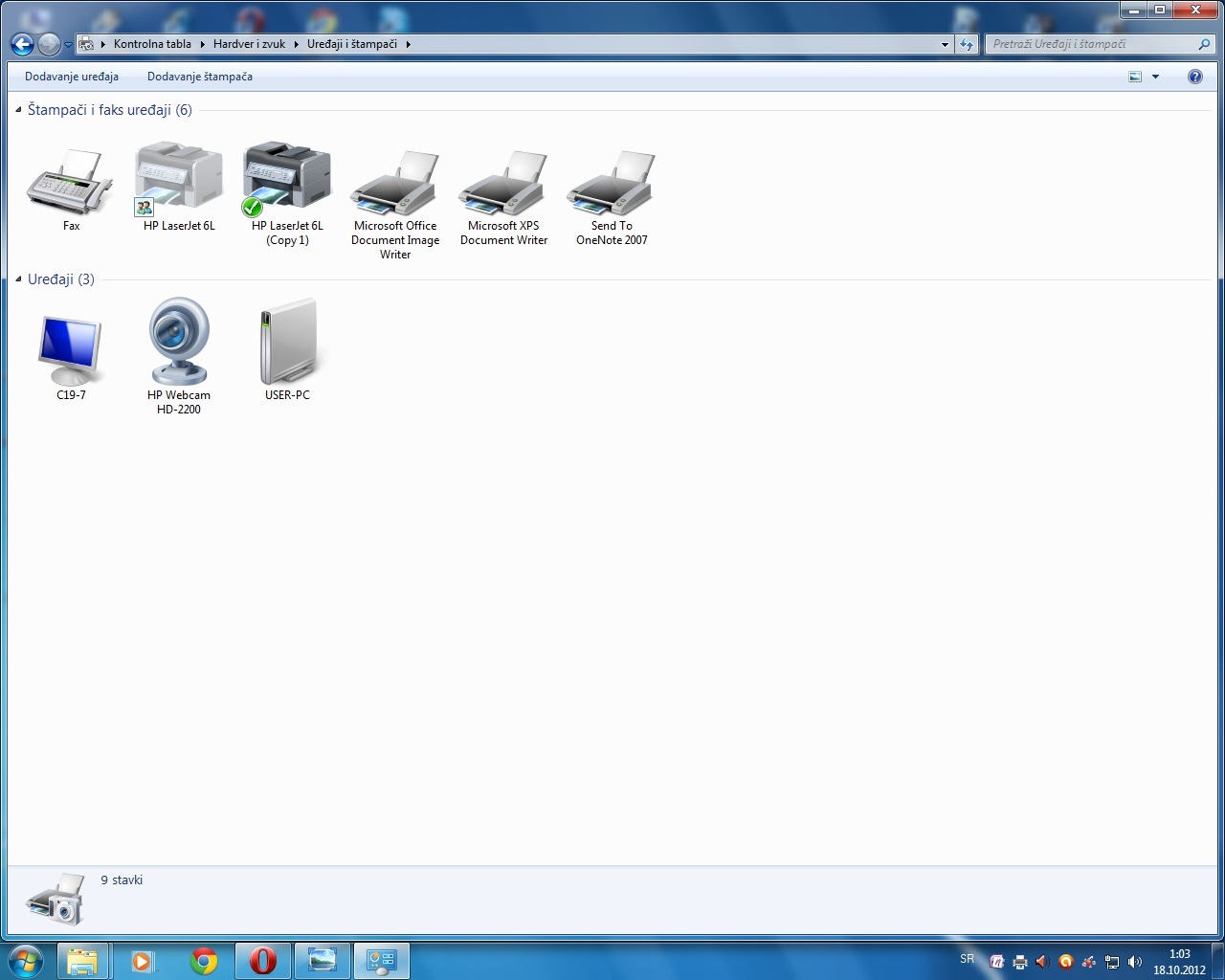Image resolution: width=1225 pixels, height=980 pixels.
Task: Open the address bar history dropdown
Action: (x=945, y=44)
